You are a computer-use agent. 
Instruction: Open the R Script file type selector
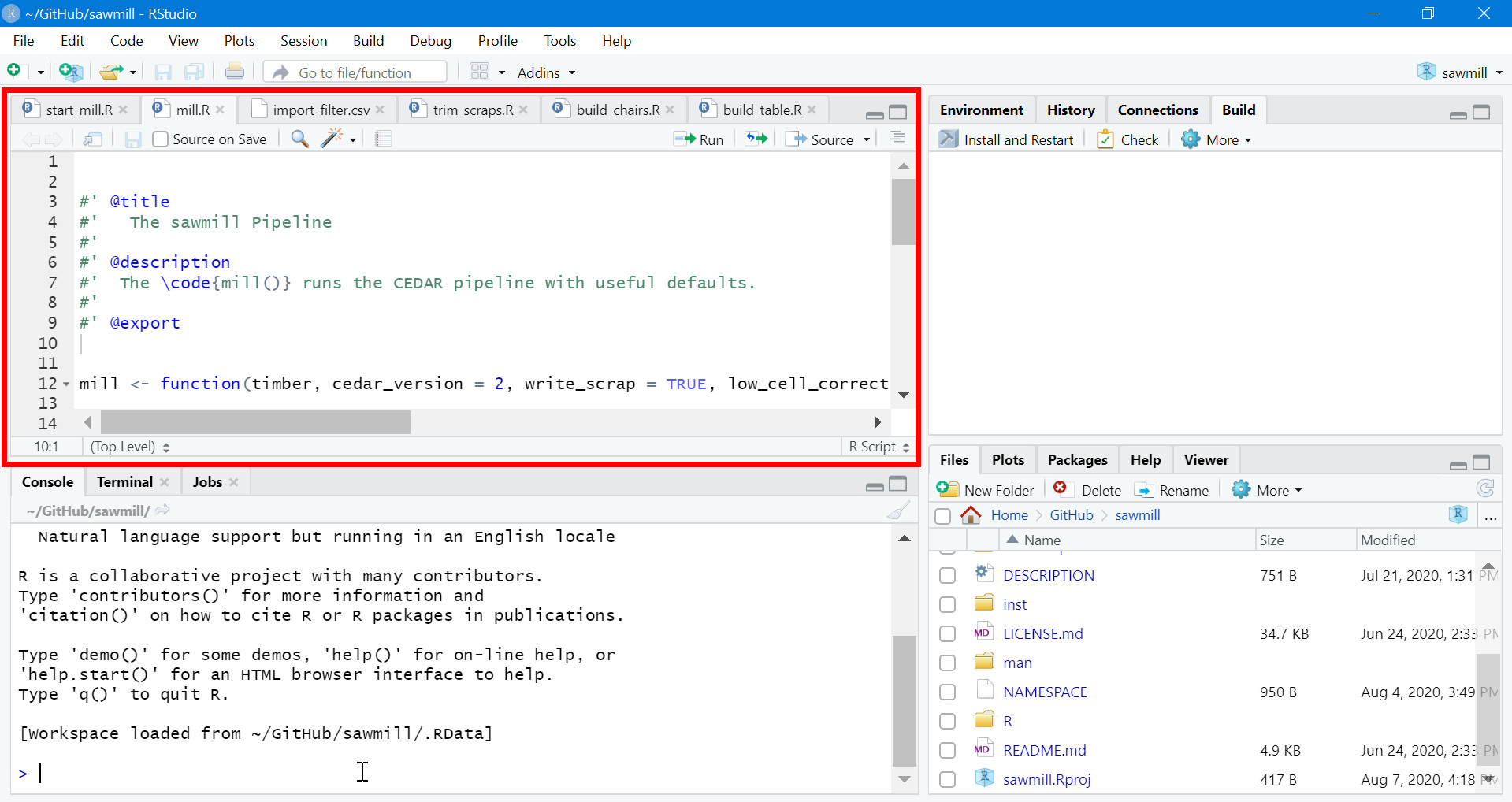[879, 447]
